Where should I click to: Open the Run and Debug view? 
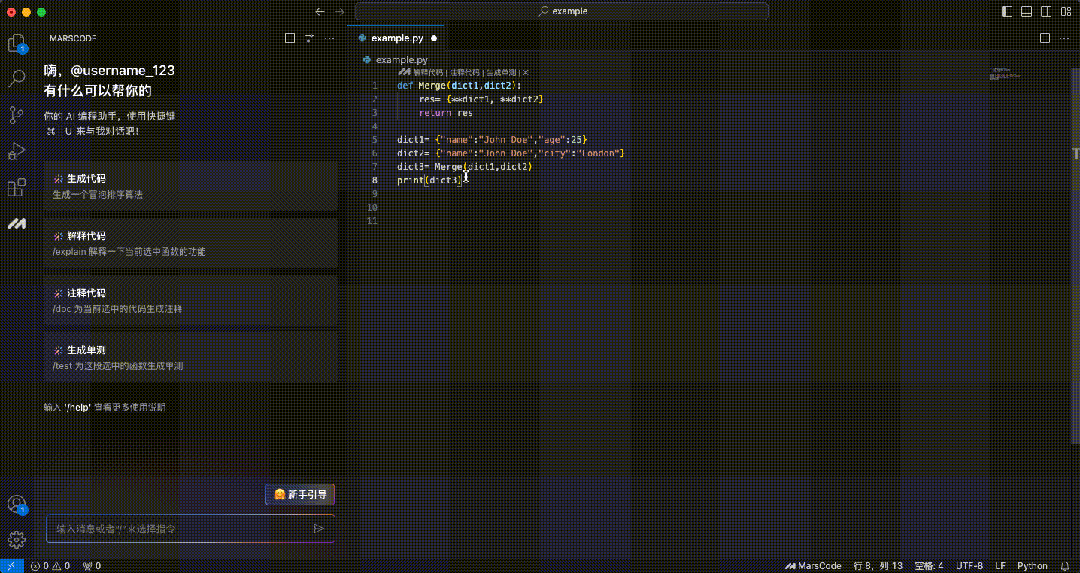(x=16, y=151)
